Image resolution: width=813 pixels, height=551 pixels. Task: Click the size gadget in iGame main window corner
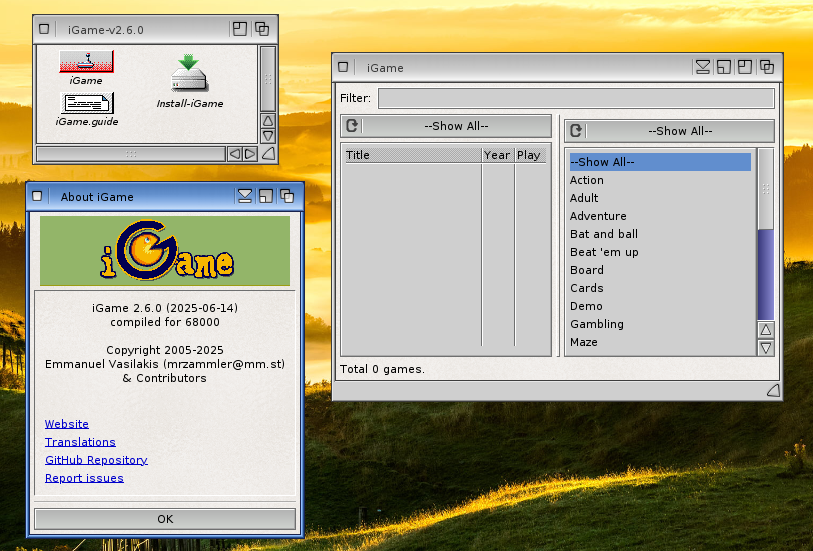point(773,390)
